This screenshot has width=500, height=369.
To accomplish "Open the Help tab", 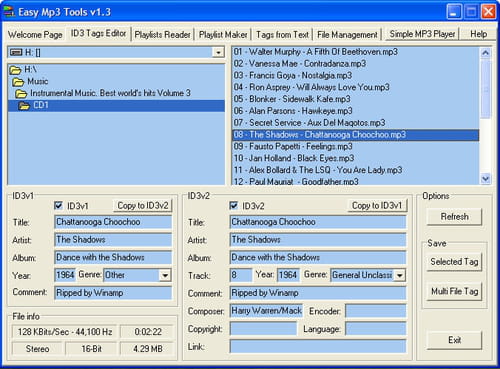I will tap(479, 34).
